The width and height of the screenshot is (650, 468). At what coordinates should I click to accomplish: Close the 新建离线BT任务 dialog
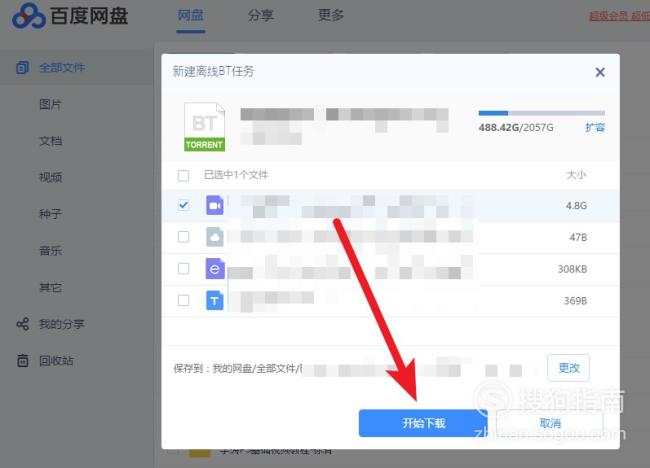600,72
